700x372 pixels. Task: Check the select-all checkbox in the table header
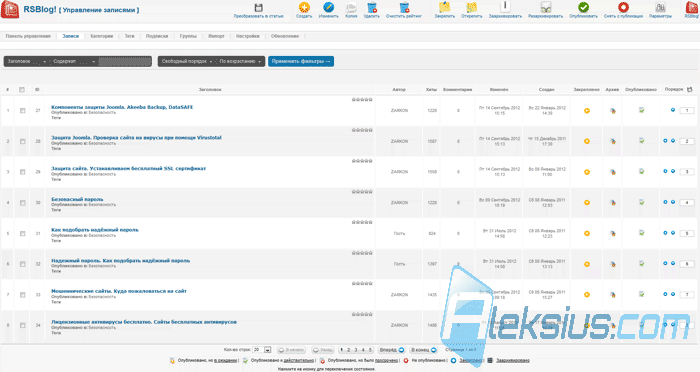pos(22,90)
